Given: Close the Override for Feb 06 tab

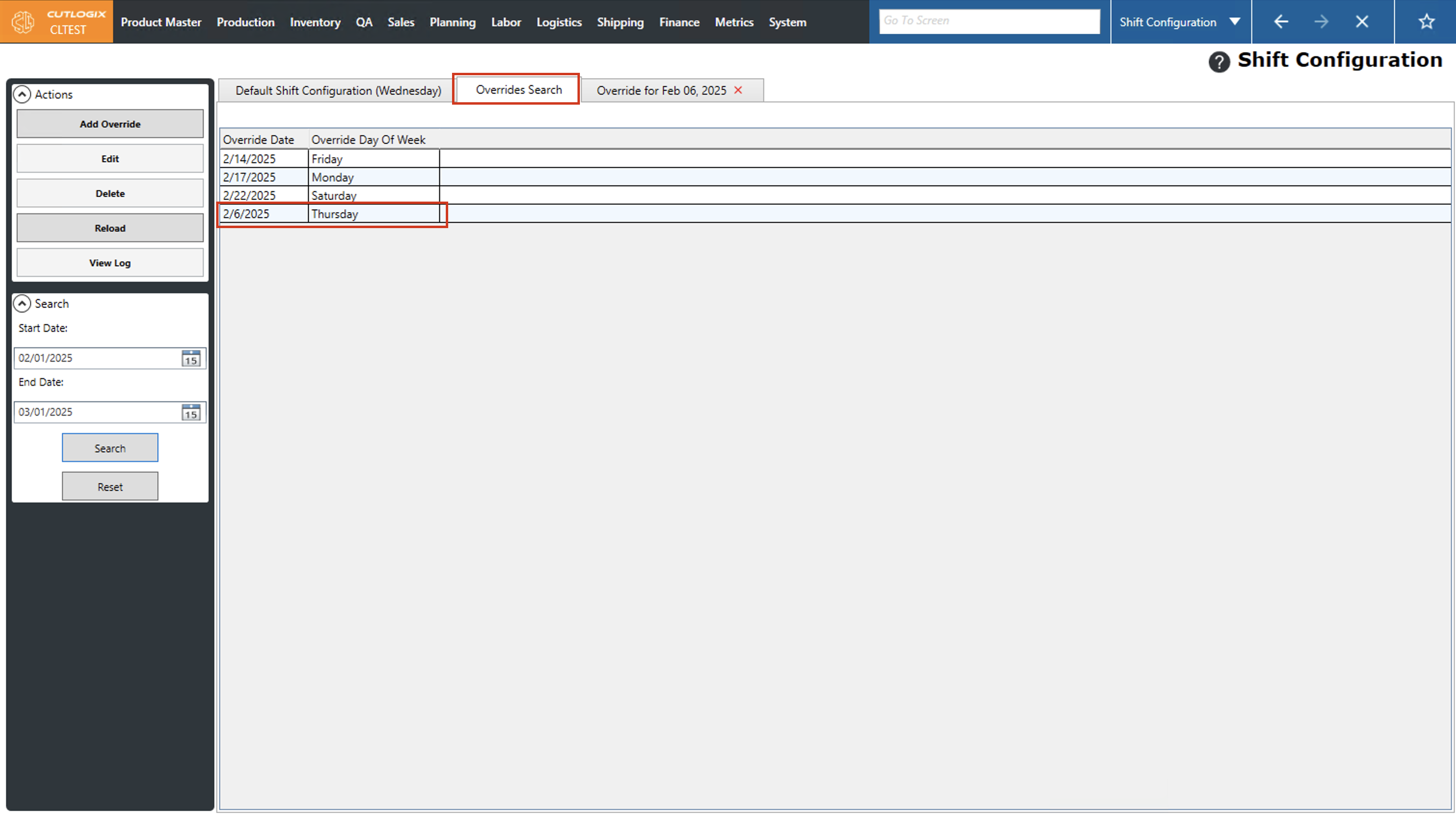Looking at the screenshot, I should pyautogui.click(x=738, y=91).
